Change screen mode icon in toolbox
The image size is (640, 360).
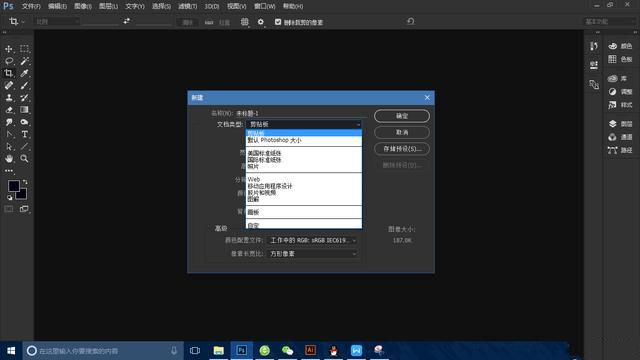pos(24,209)
